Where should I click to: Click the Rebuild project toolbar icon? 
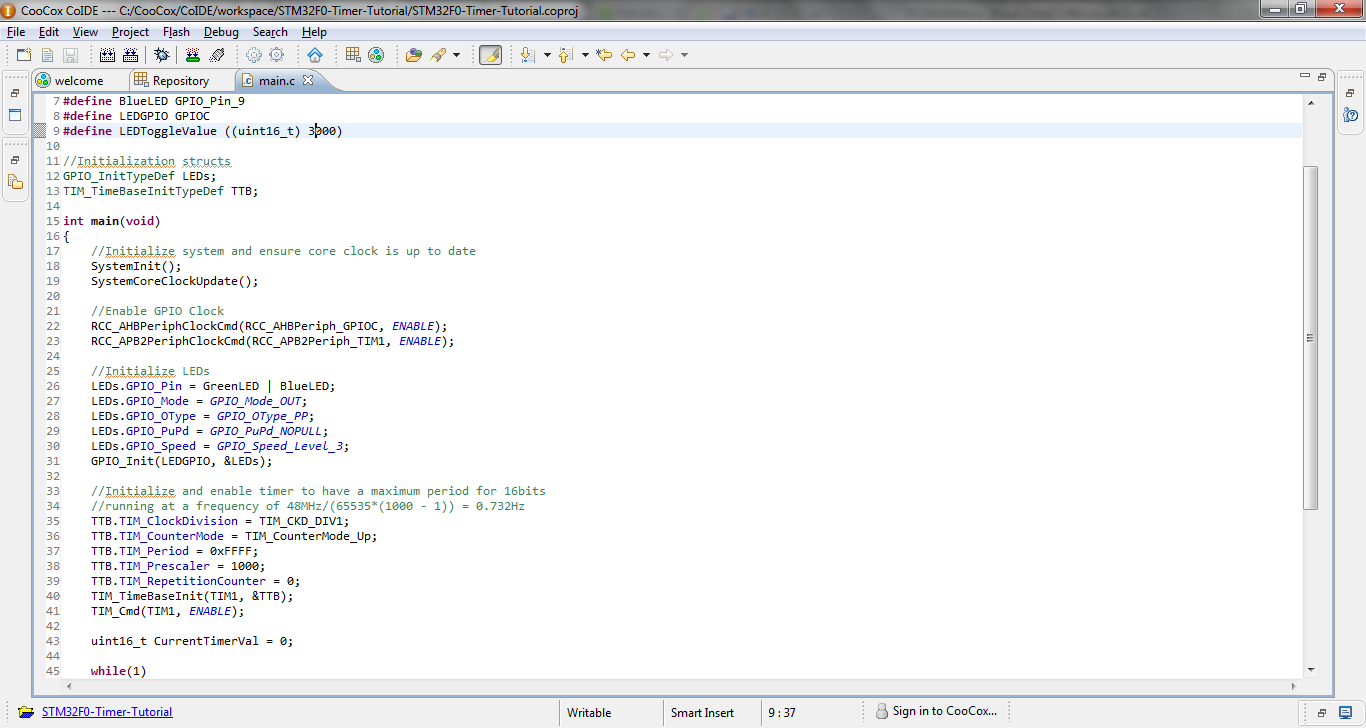point(129,55)
